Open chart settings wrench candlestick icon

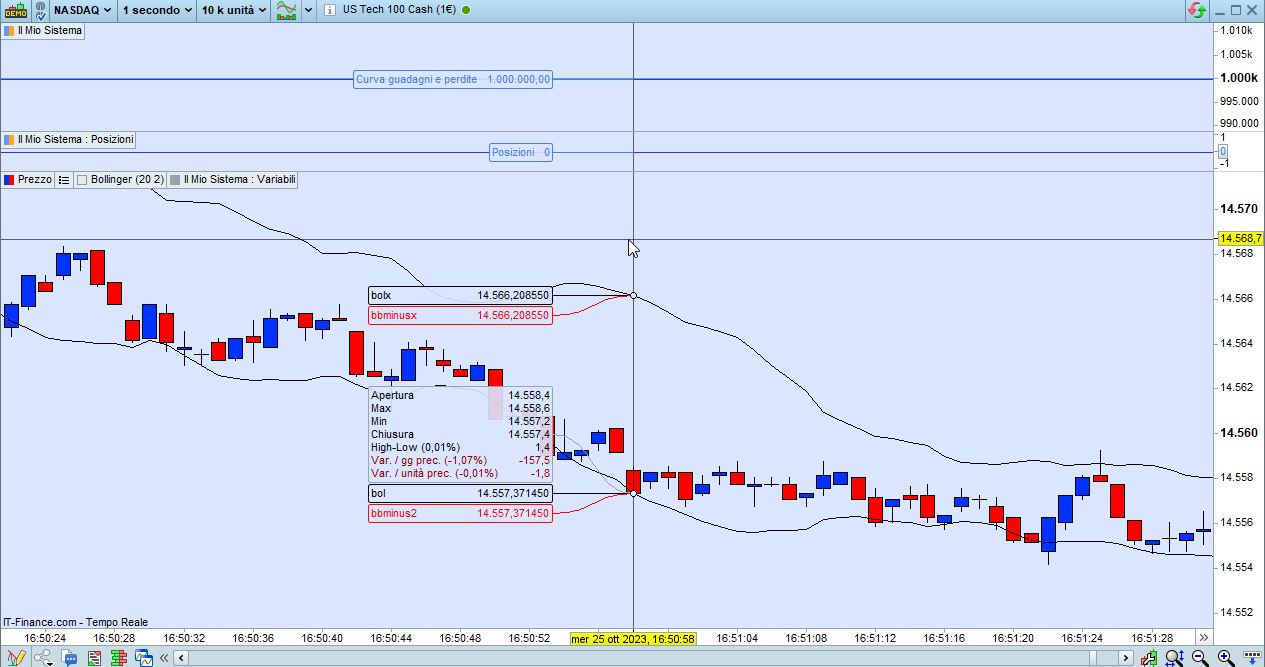1151,658
